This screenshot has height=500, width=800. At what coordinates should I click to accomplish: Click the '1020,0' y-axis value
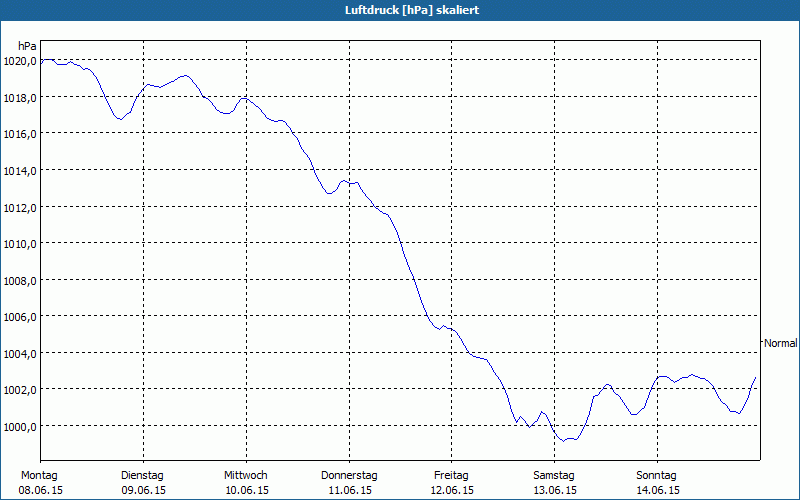(x=20, y=61)
